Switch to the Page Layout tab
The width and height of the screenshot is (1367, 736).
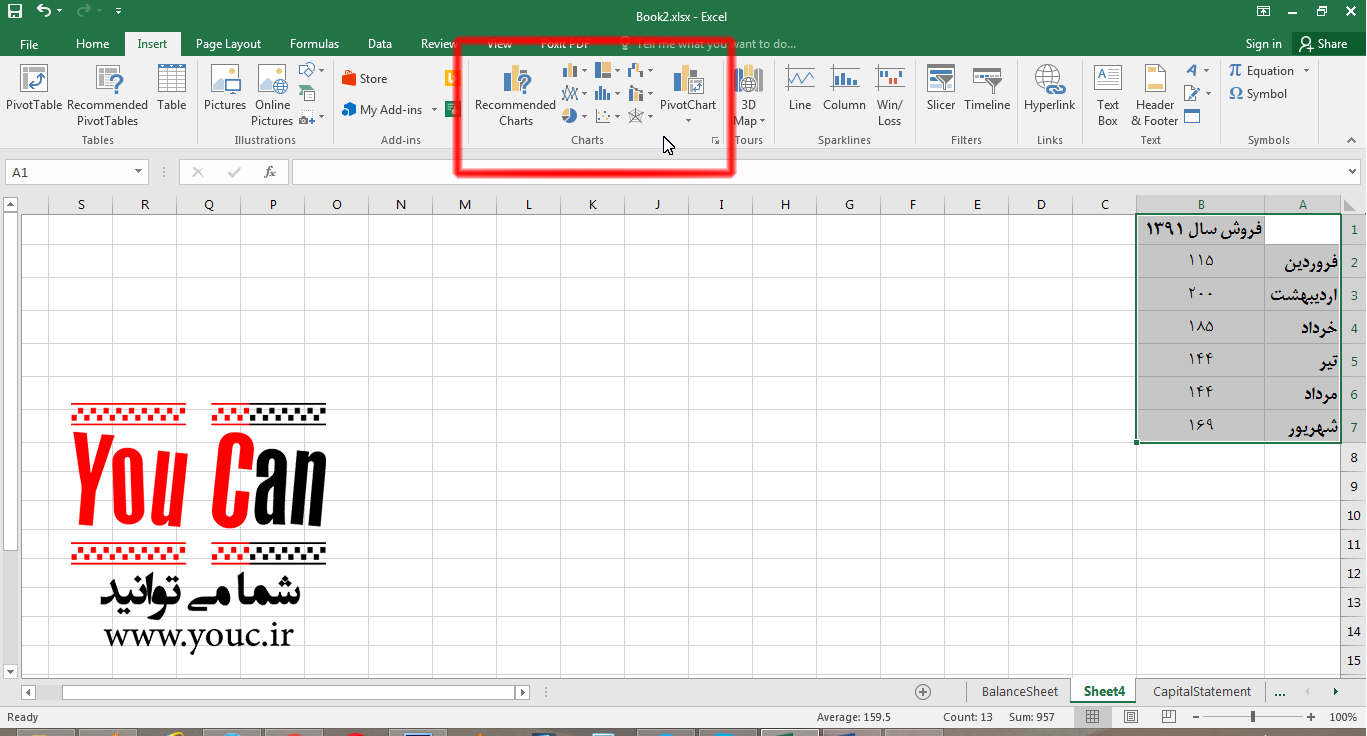(x=228, y=44)
